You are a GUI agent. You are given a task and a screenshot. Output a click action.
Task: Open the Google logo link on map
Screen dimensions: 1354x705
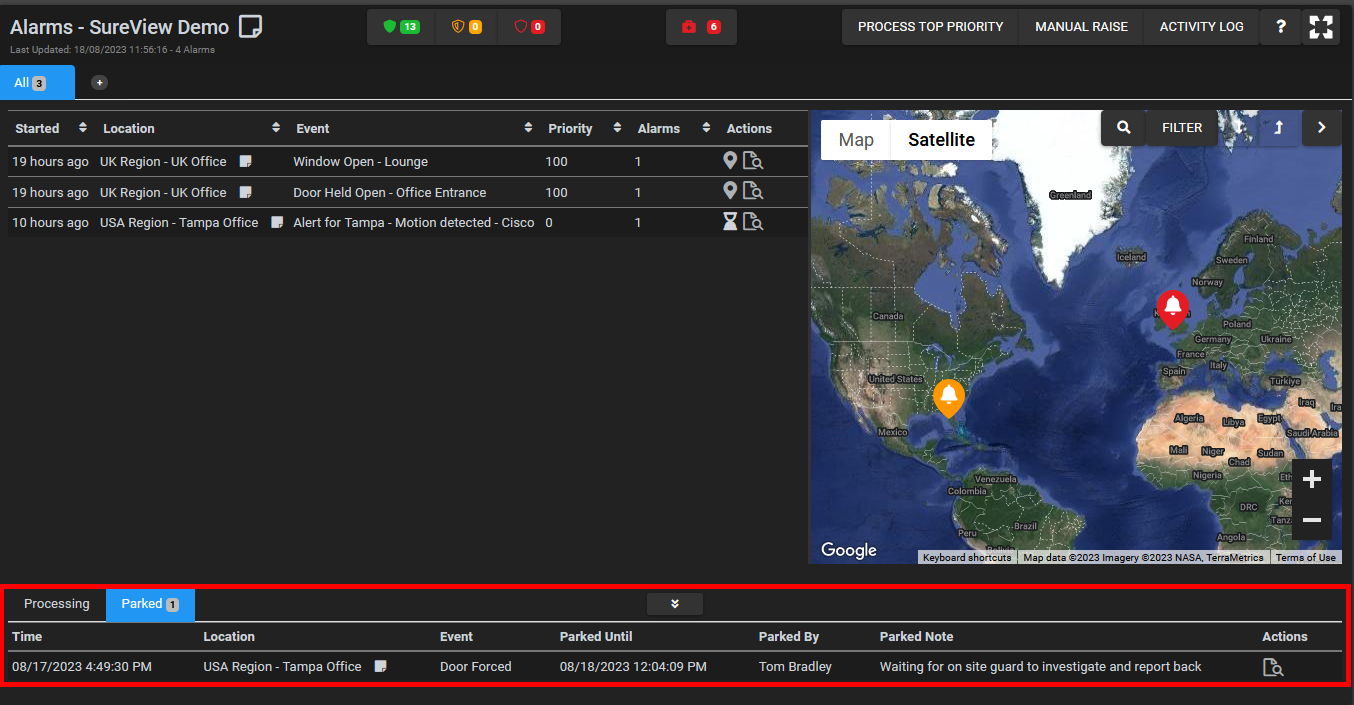(848, 550)
